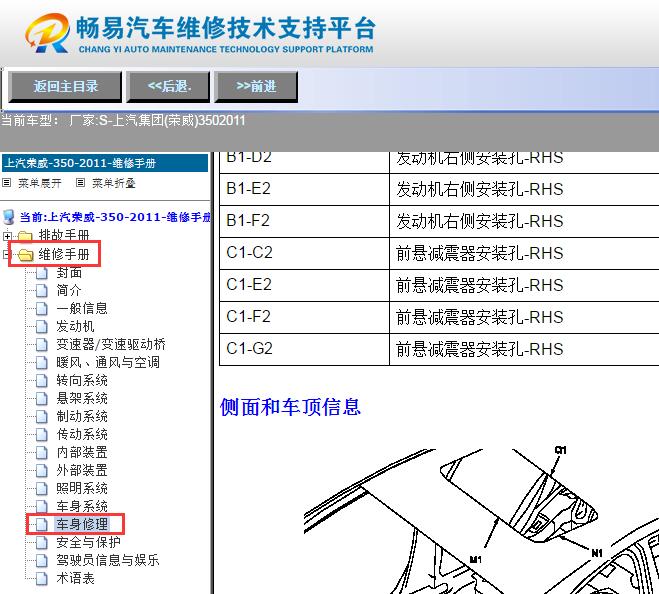This screenshot has height=594, width=659.
Task: Click the page icon next to 车身系统
Action: (x=42, y=507)
